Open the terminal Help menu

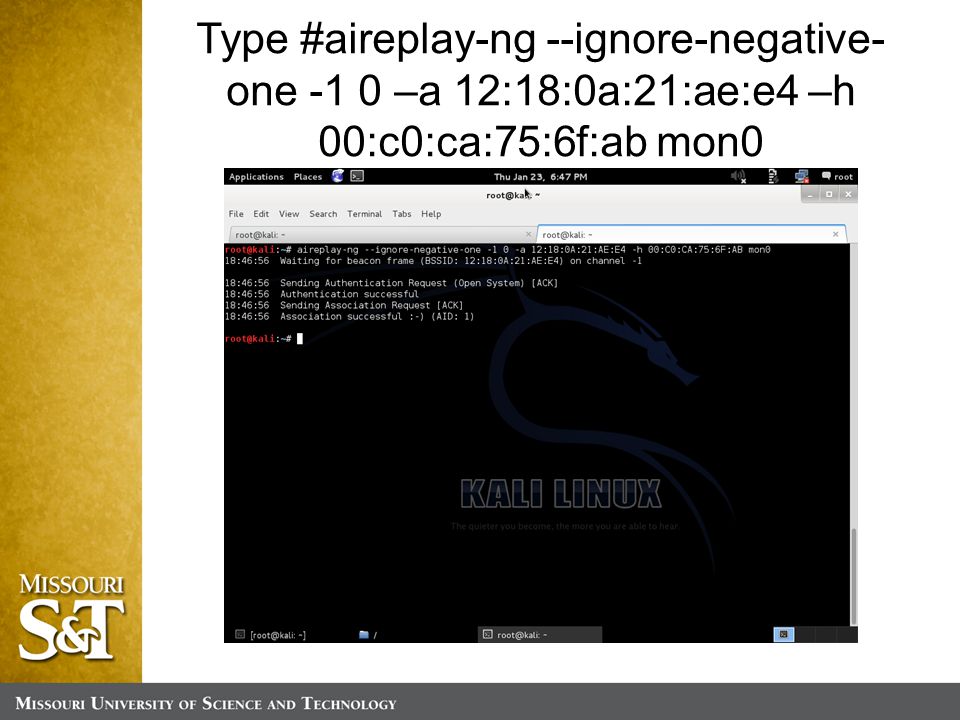431,214
